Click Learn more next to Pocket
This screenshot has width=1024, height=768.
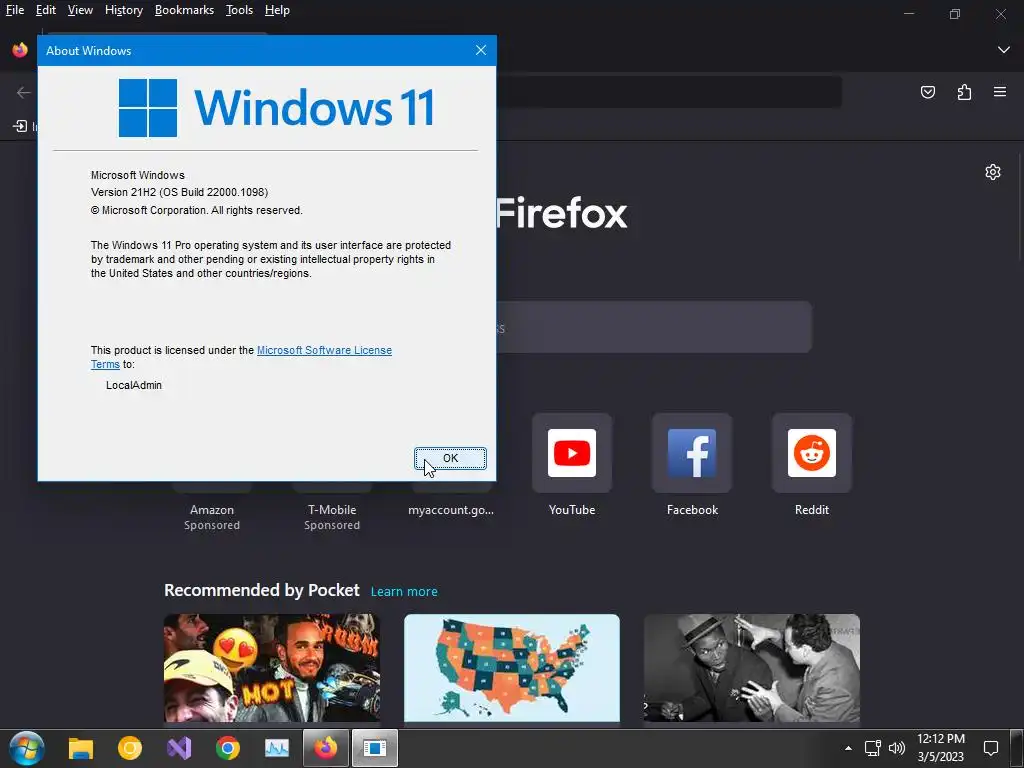pyautogui.click(x=404, y=592)
